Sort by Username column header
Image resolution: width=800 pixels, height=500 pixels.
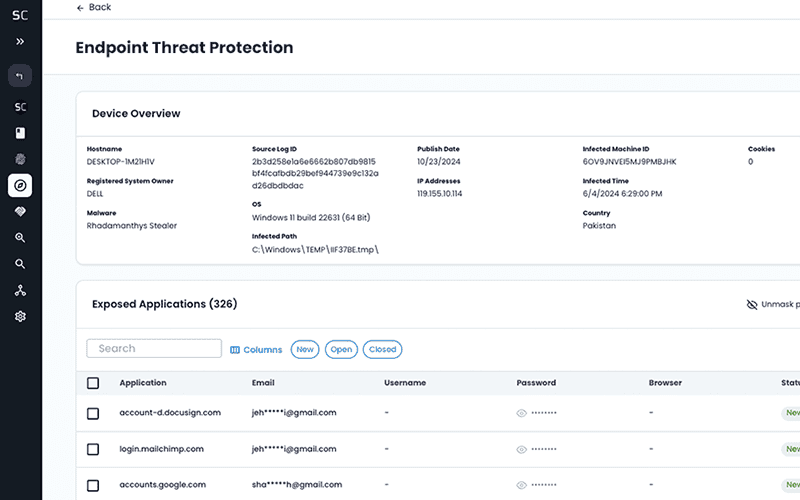tap(405, 383)
